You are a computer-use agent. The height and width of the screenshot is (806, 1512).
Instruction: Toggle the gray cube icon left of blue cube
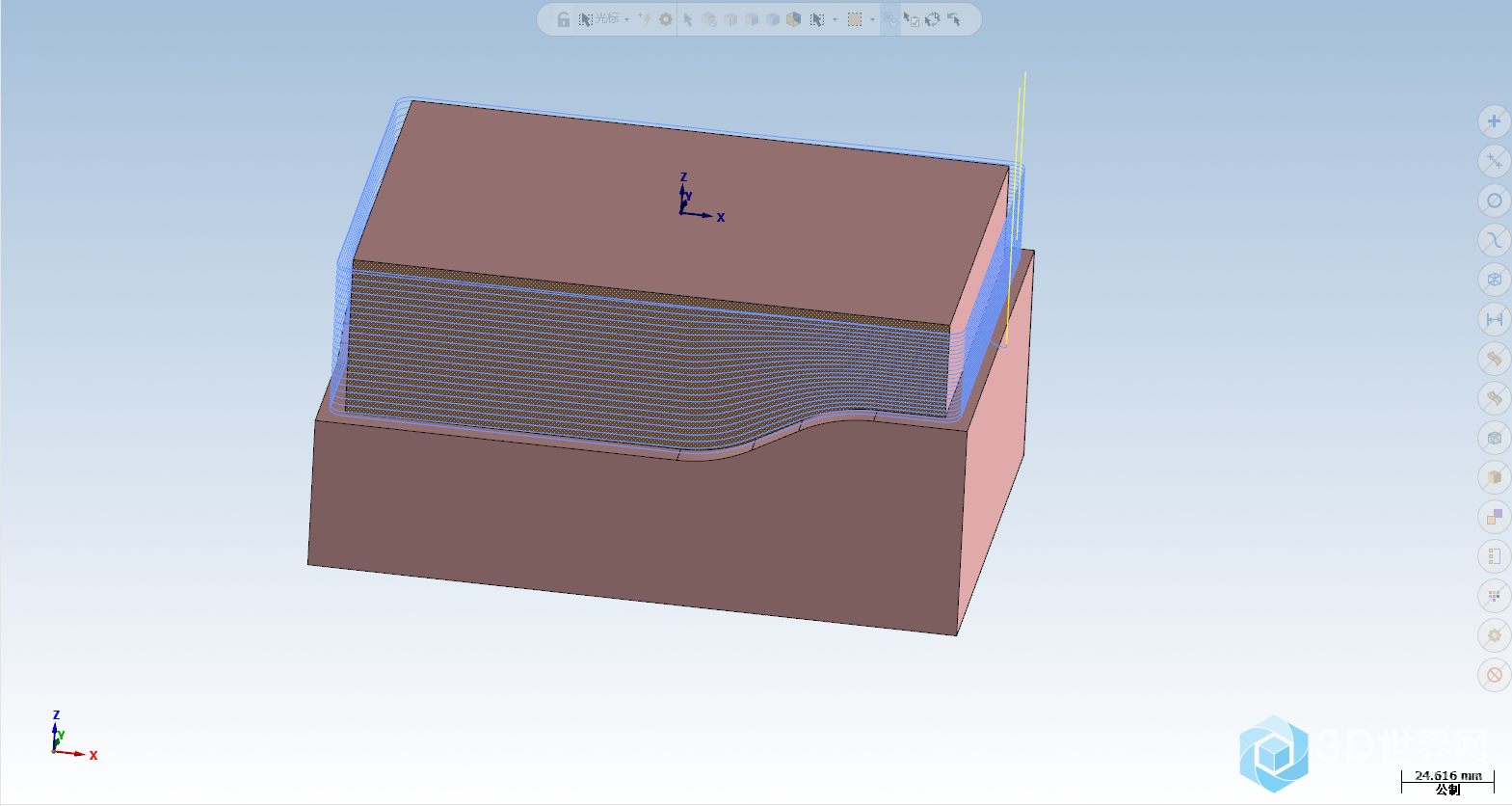point(752,19)
